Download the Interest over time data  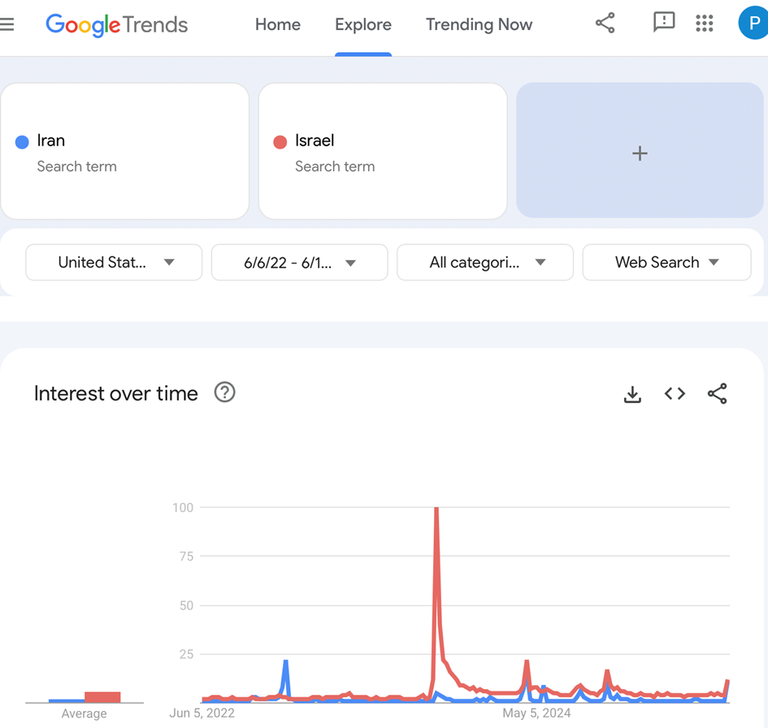coord(632,394)
